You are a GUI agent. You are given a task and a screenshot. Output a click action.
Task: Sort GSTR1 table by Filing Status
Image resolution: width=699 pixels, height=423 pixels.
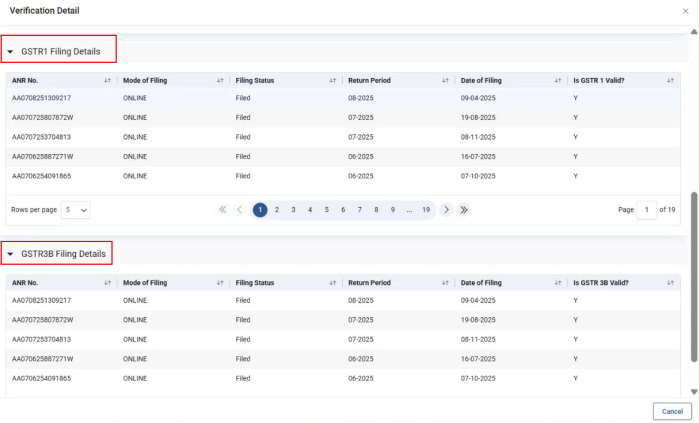(332, 79)
